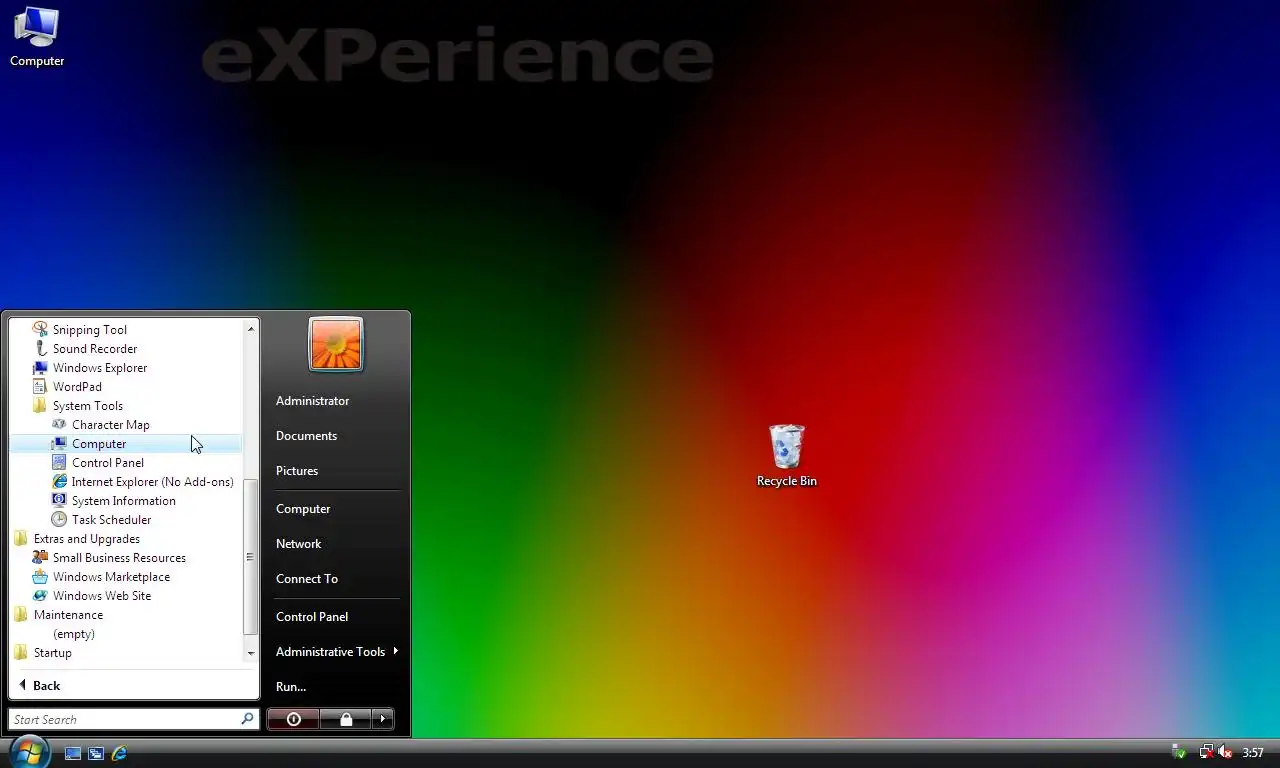The height and width of the screenshot is (768, 1280).
Task: Open Documents from right pane
Action: click(x=306, y=436)
